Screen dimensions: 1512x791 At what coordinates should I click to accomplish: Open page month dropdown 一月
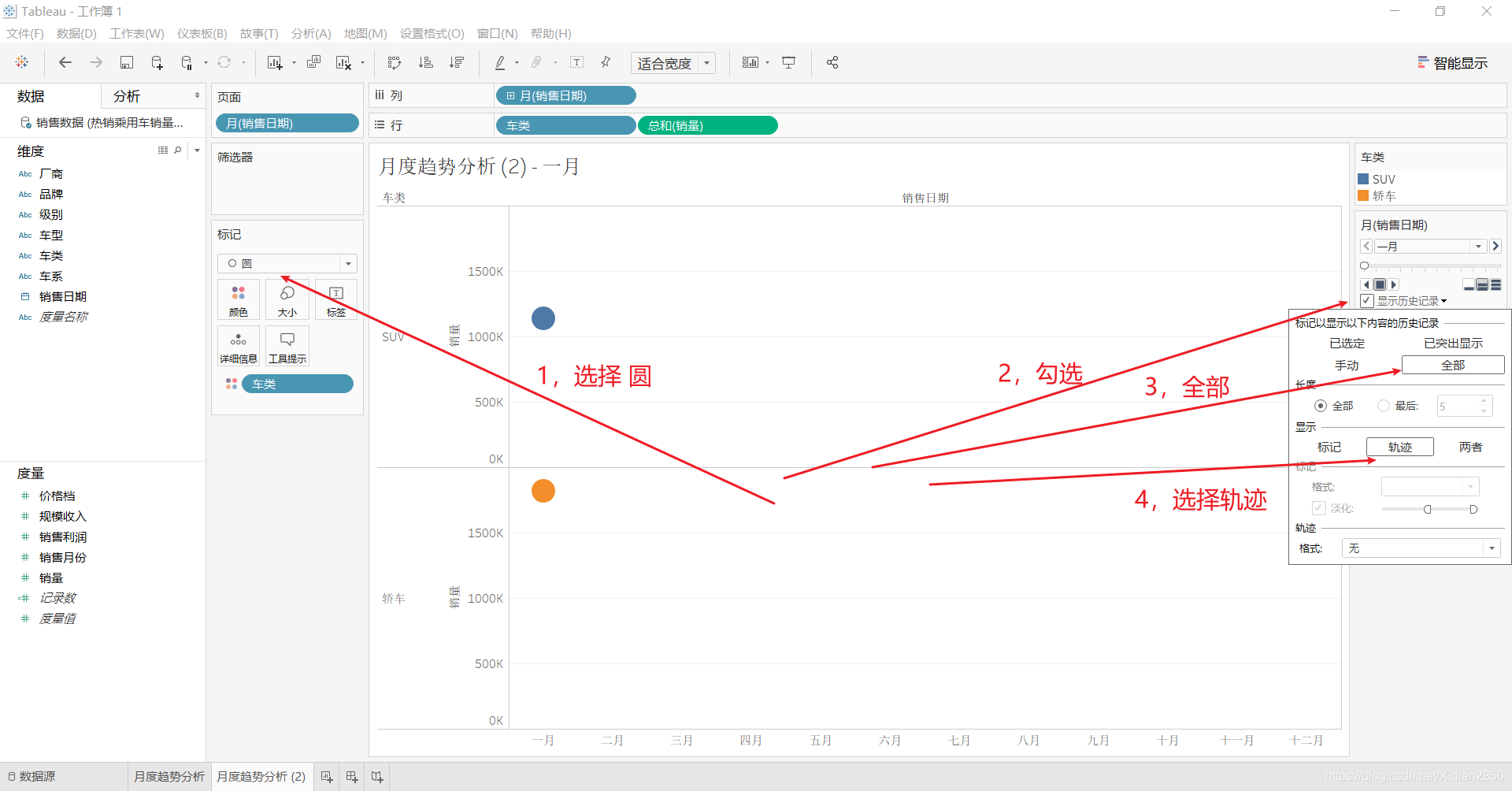[x=1431, y=247]
